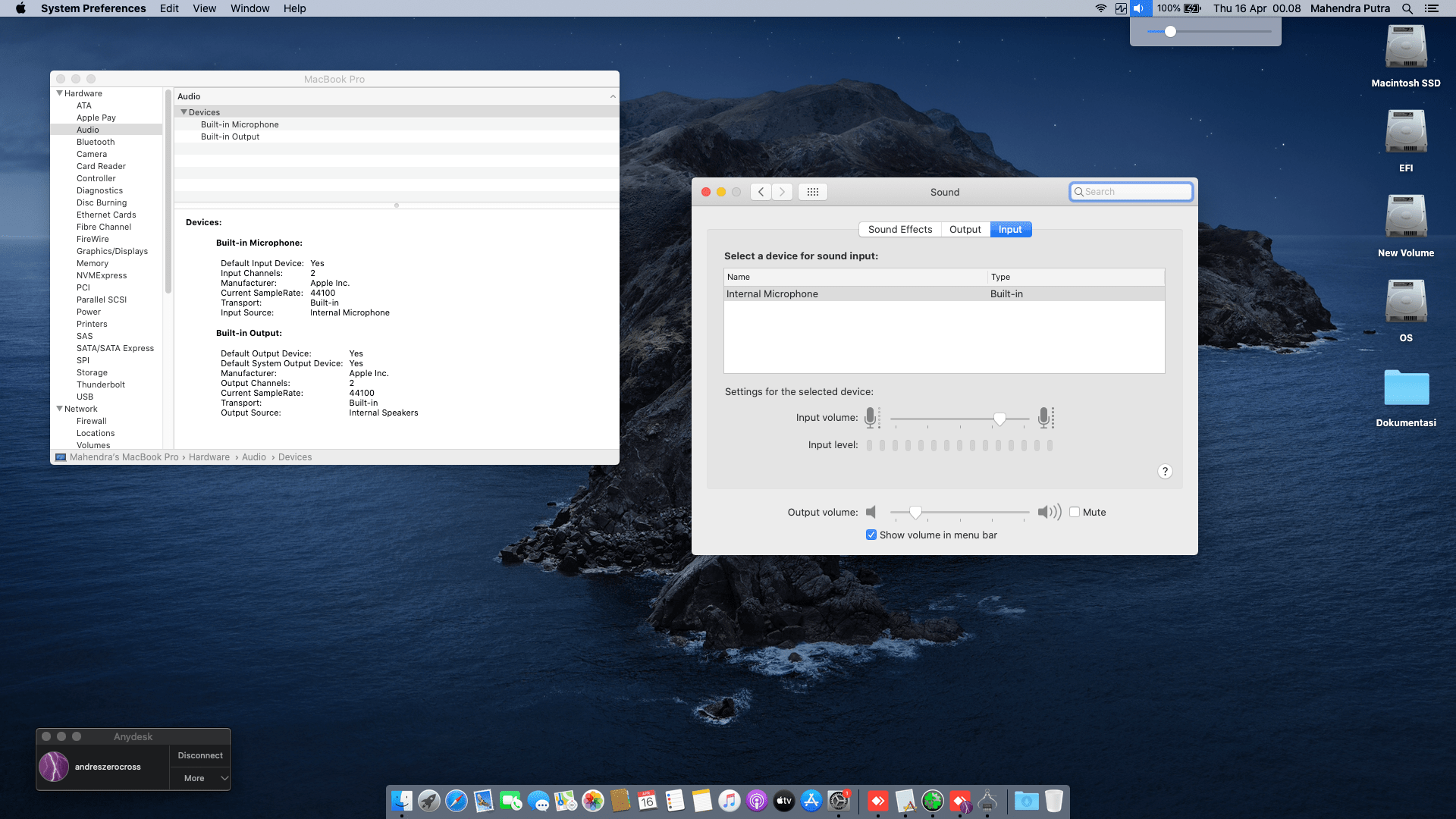Image resolution: width=1456 pixels, height=819 pixels.
Task: Click battery 100% status in menu bar
Action: pyautogui.click(x=1178, y=8)
